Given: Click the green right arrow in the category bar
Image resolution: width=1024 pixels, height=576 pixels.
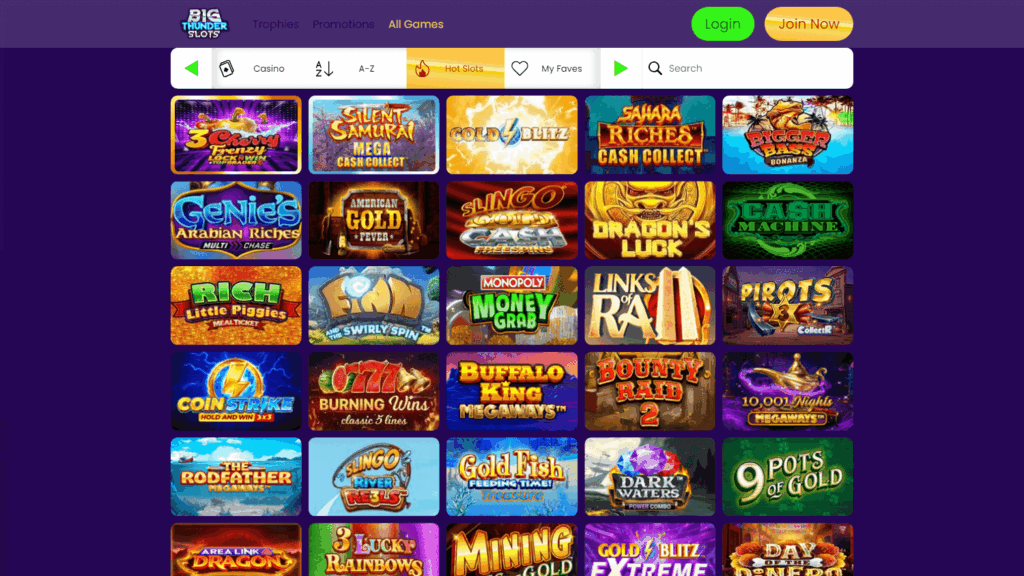Looking at the screenshot, I should click(620, 68).
